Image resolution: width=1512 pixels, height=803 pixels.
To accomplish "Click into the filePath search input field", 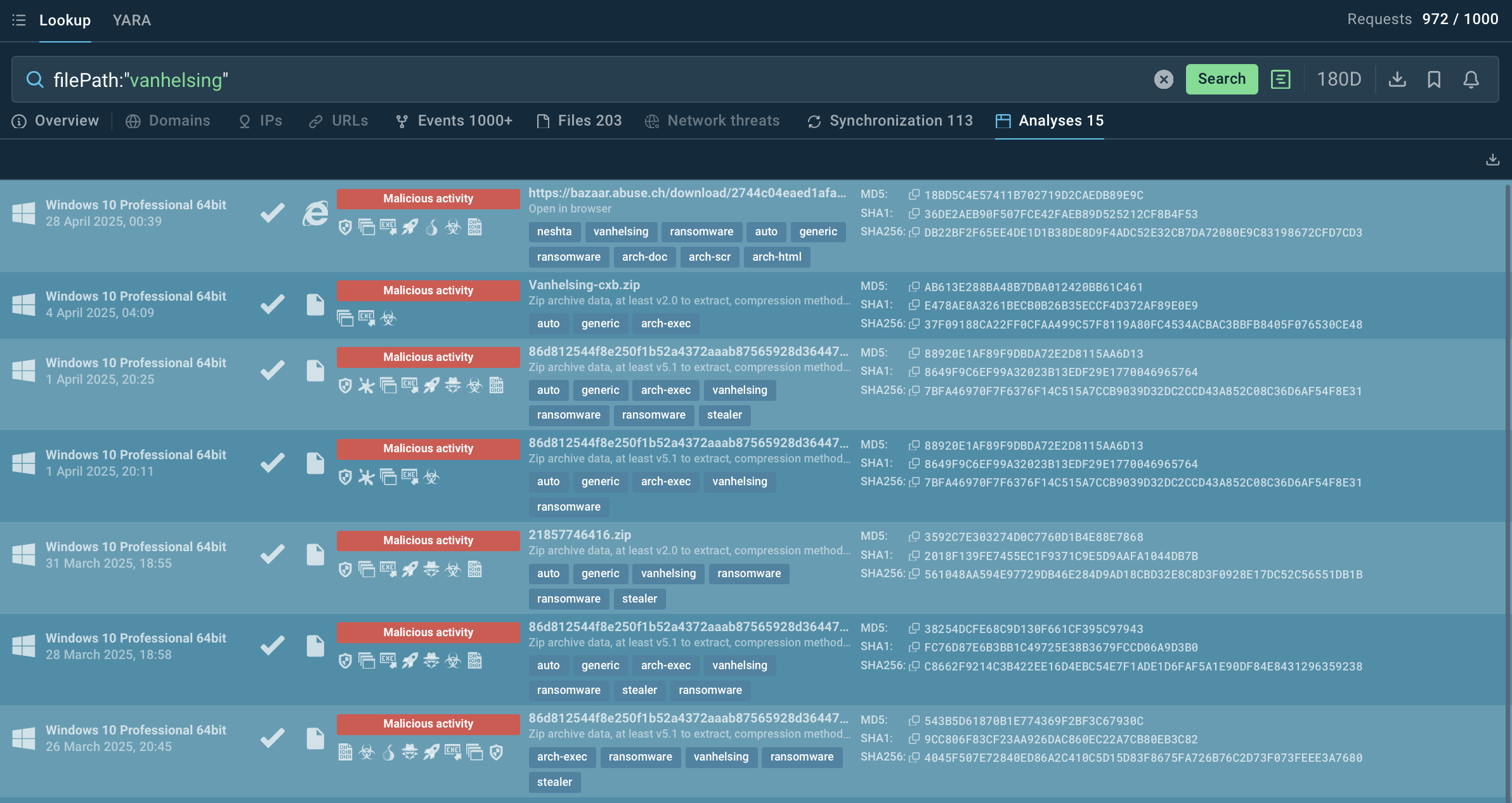I will coord(596,80).
